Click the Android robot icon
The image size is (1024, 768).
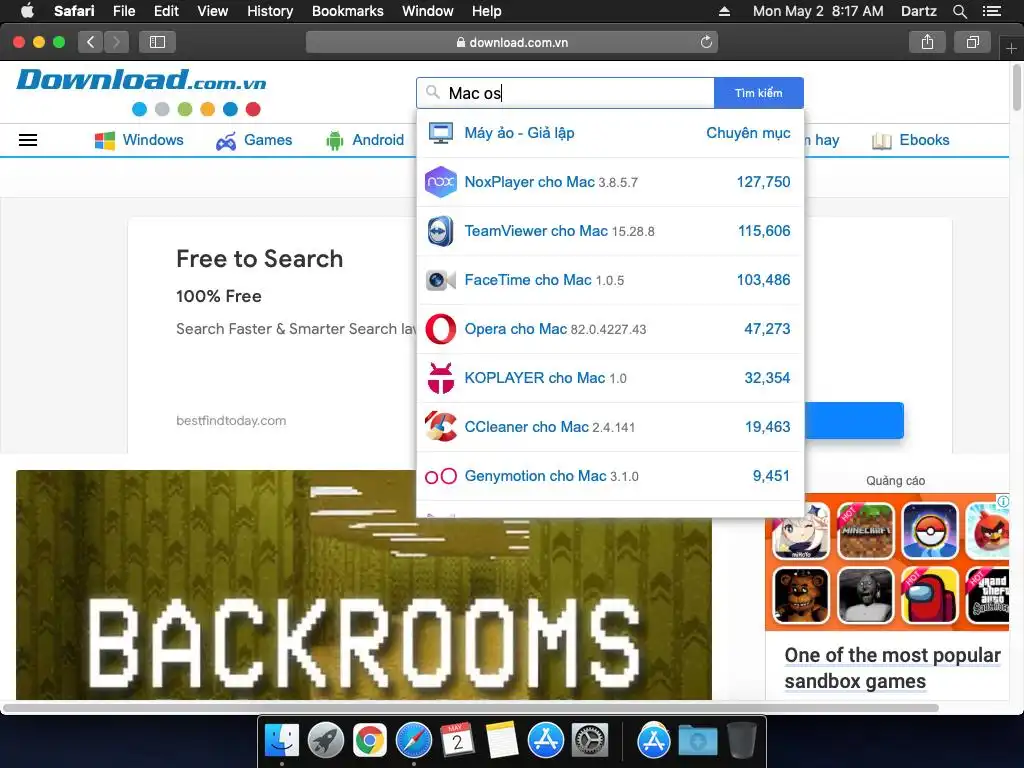pos(334,140)
